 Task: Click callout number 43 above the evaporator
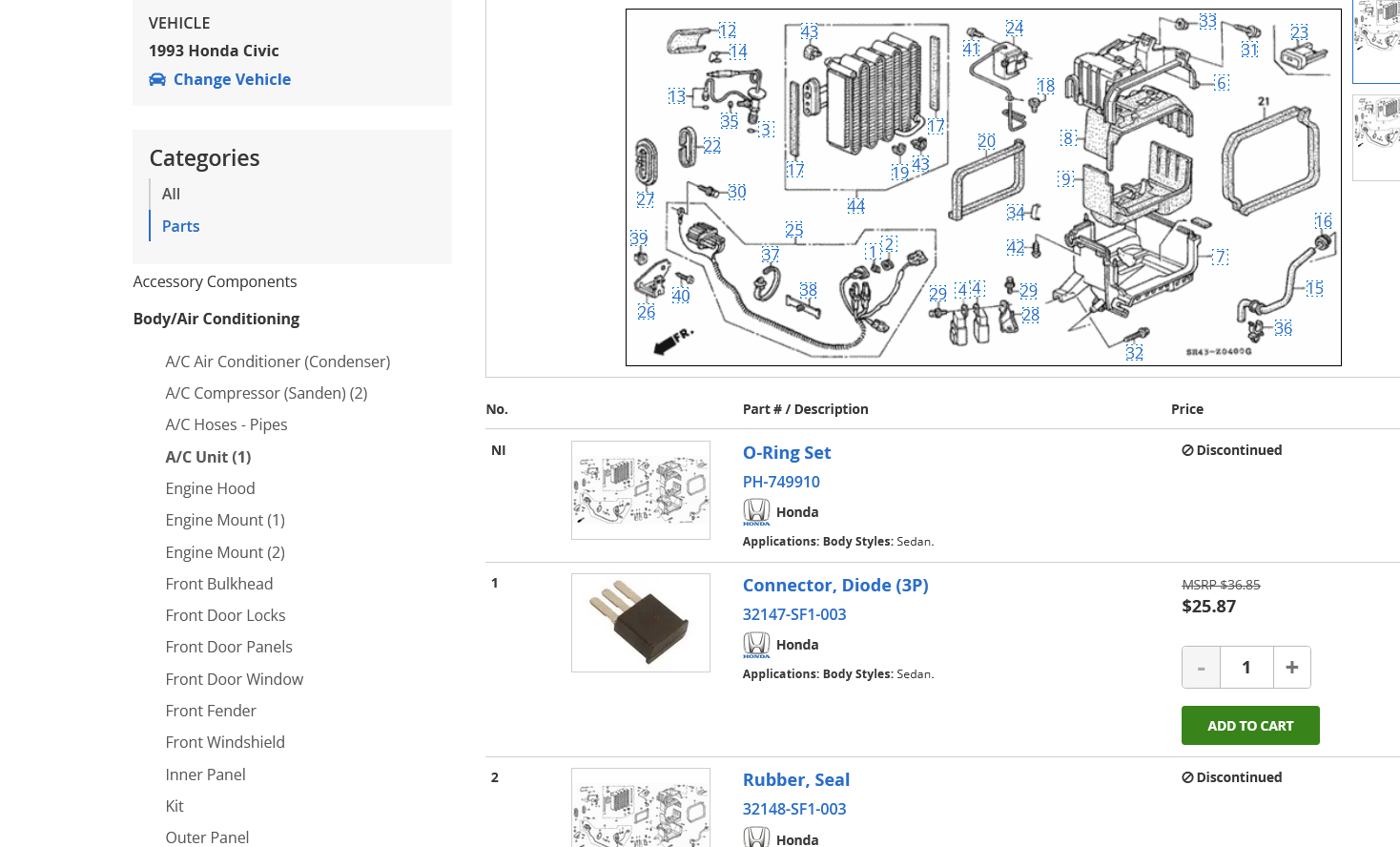click(x=809, y=31)
